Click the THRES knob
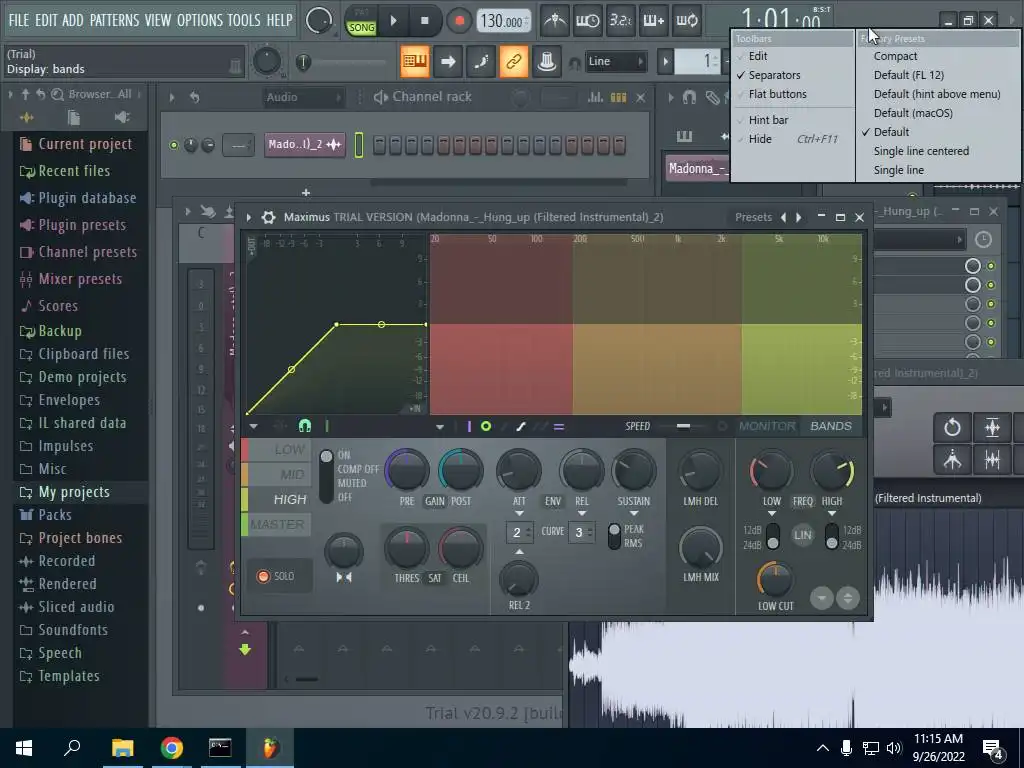 click(x=406, y=548)
